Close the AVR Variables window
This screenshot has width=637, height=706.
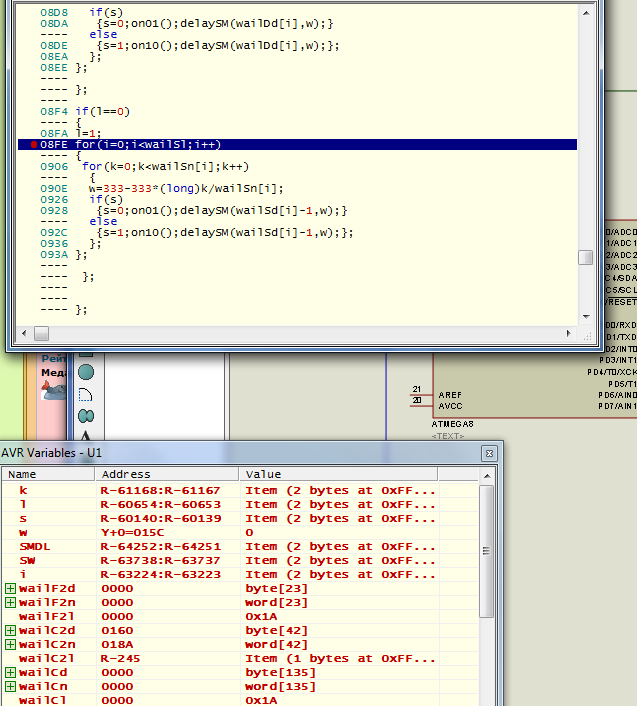point(489,453)
